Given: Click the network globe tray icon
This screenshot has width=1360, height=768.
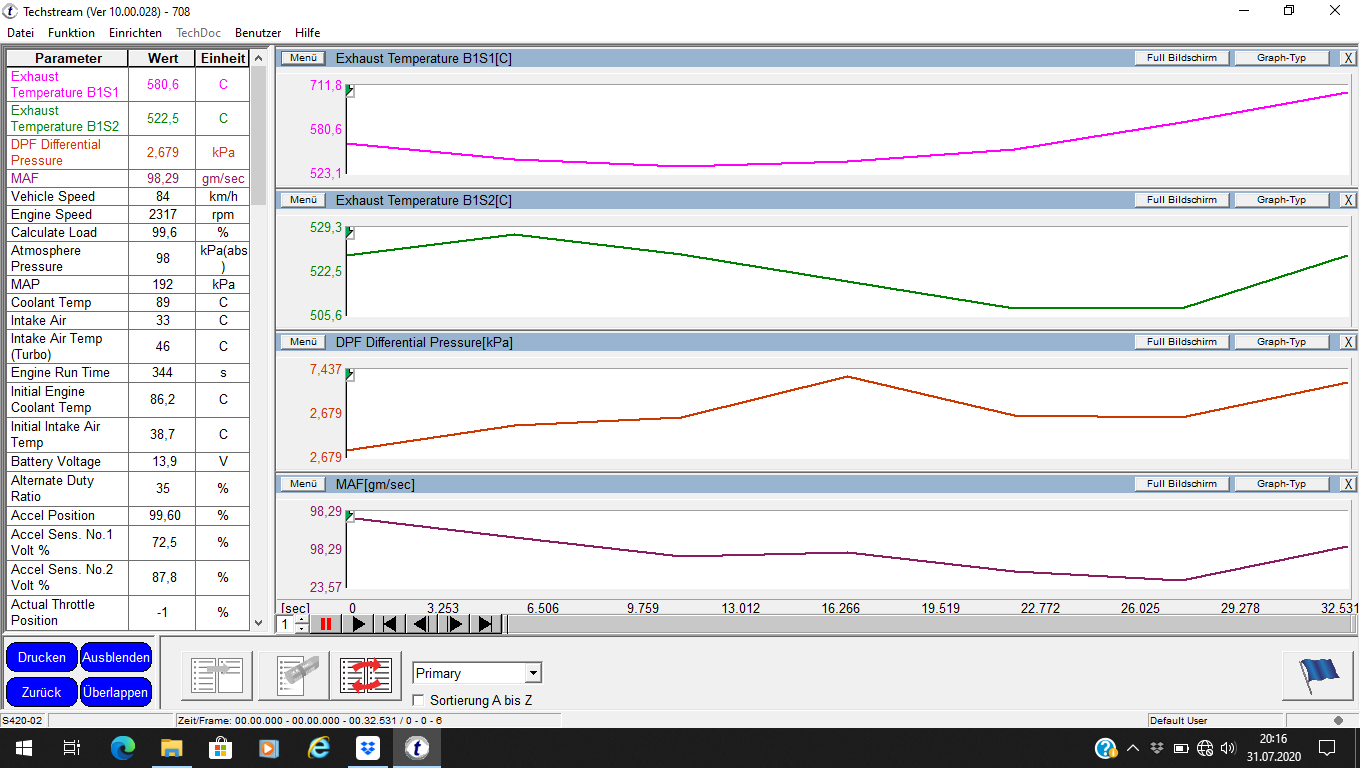Looking at the screenshot, I should 1205,748.
